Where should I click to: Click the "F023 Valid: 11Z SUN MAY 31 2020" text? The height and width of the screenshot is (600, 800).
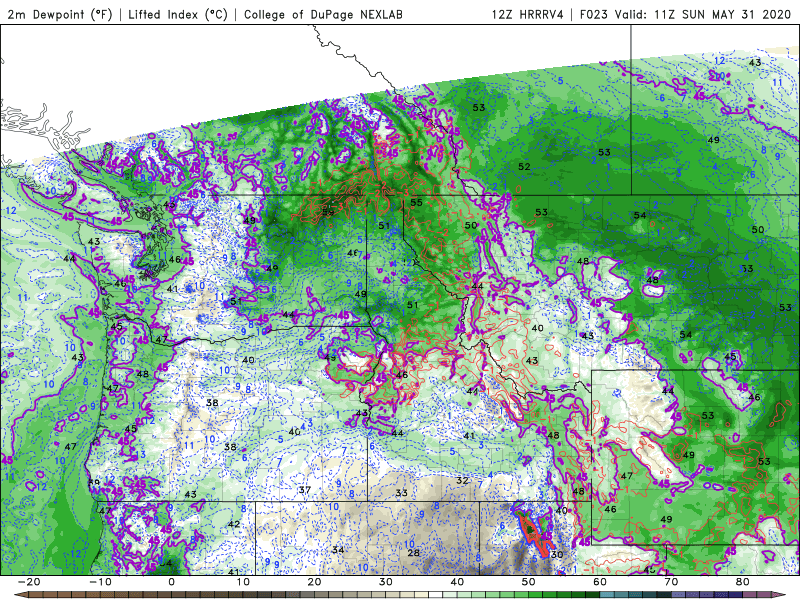(x=688, y=14)
